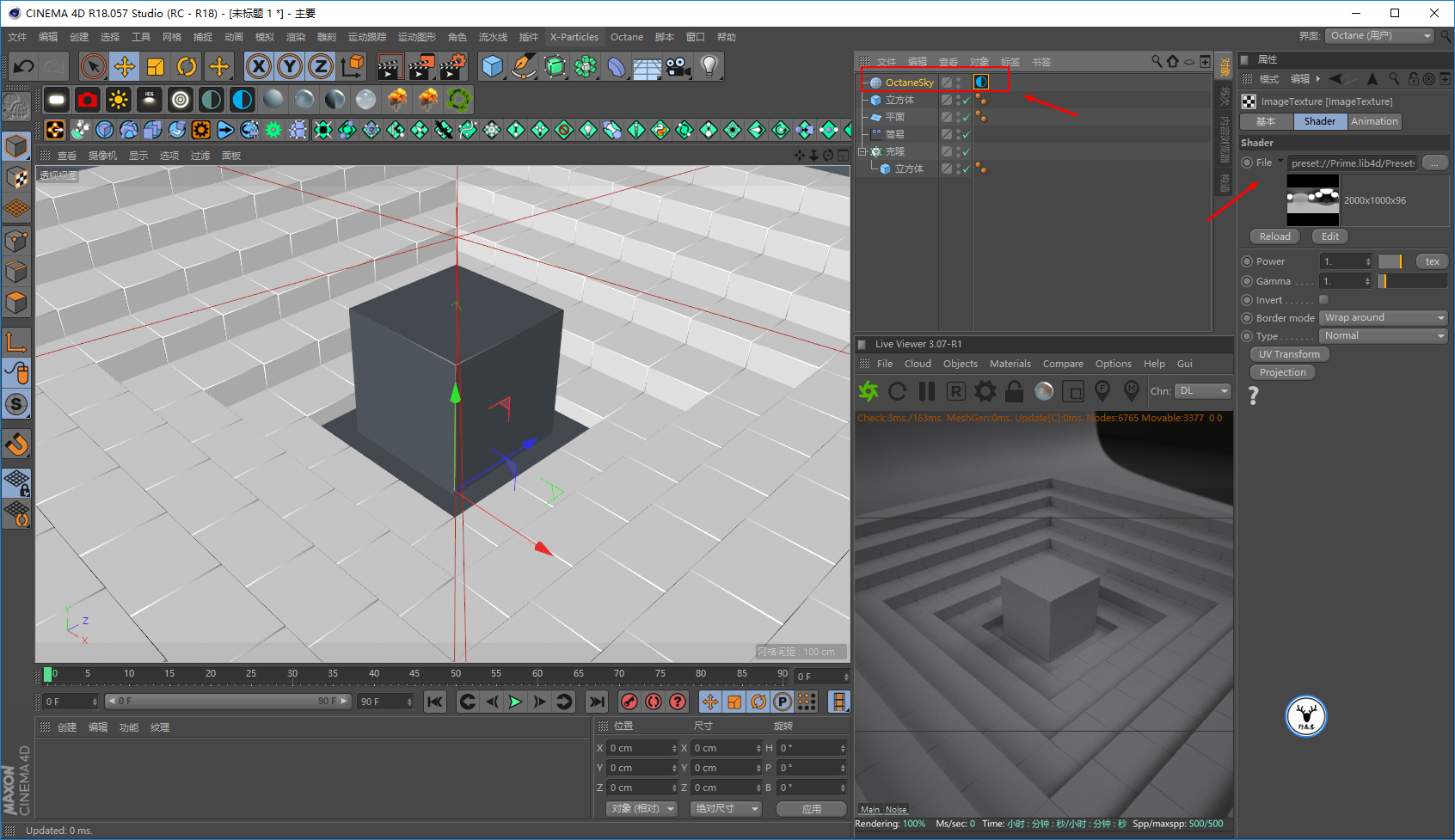The width and height of the screenshot is (1455, 840).
Task: Click the Octane scatter green ring icon
Action: point(459,100)
